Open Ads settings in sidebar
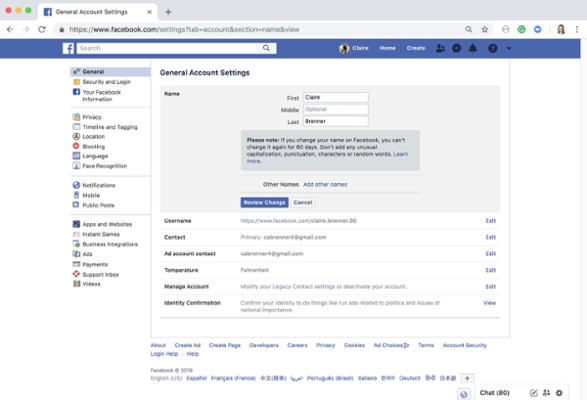This screenshot has width=587, height=400. [x=87, y=254]
